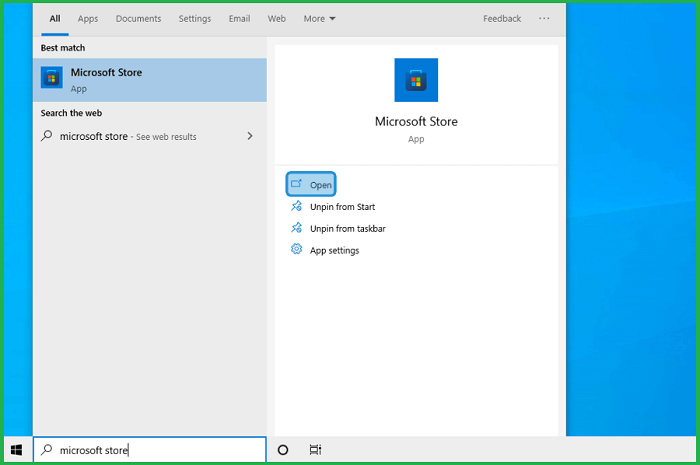Screen dimensions: 700x465
Task: Switch to the Documents tab
Action: (138, 19)
